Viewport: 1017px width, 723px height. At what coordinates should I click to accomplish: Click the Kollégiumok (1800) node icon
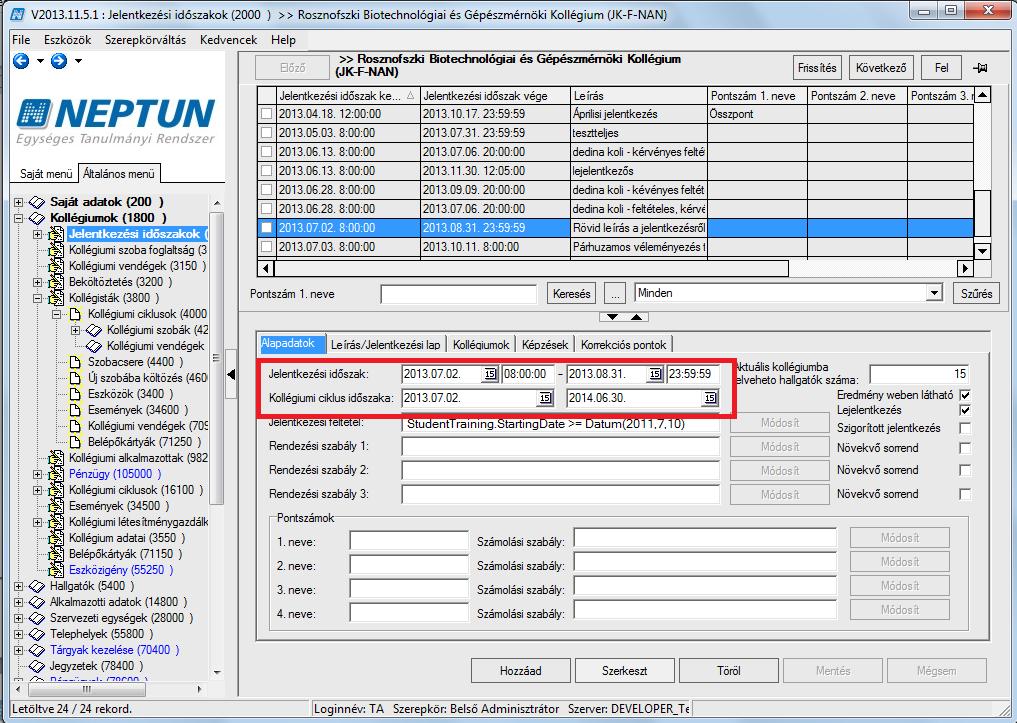(36, 218)
